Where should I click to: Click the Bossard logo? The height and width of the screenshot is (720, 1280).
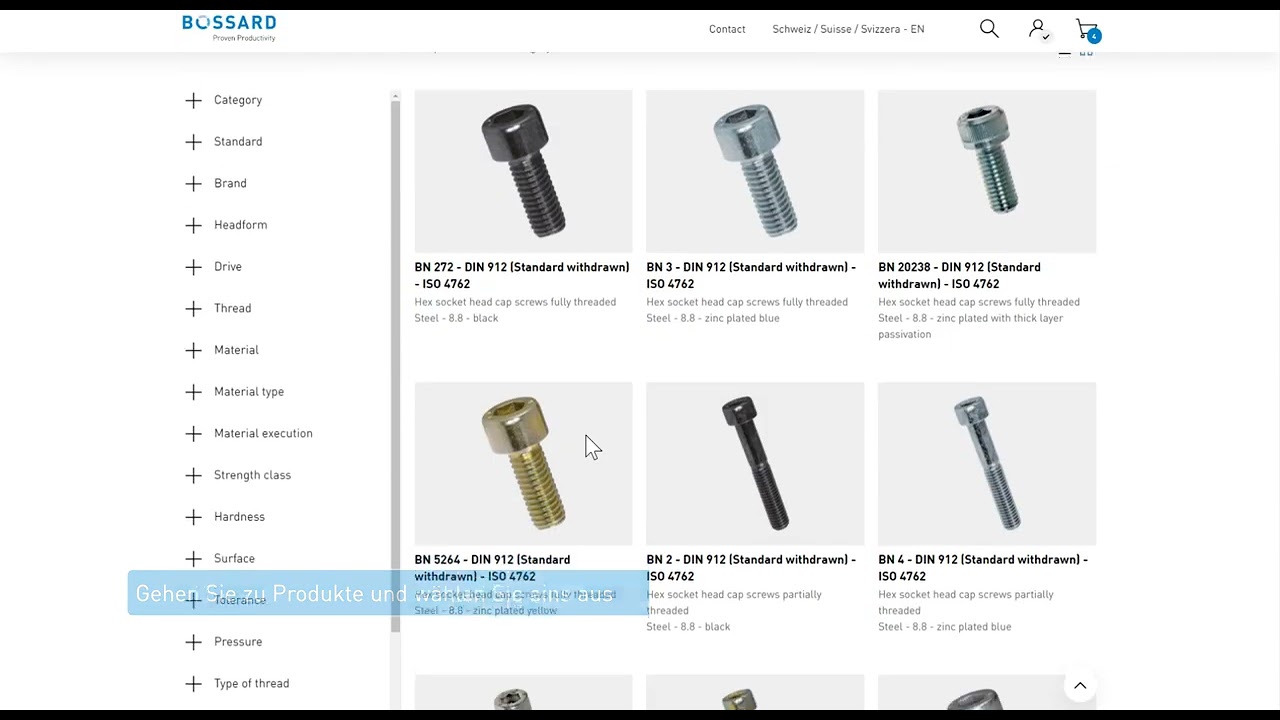[x=229, y=28]
